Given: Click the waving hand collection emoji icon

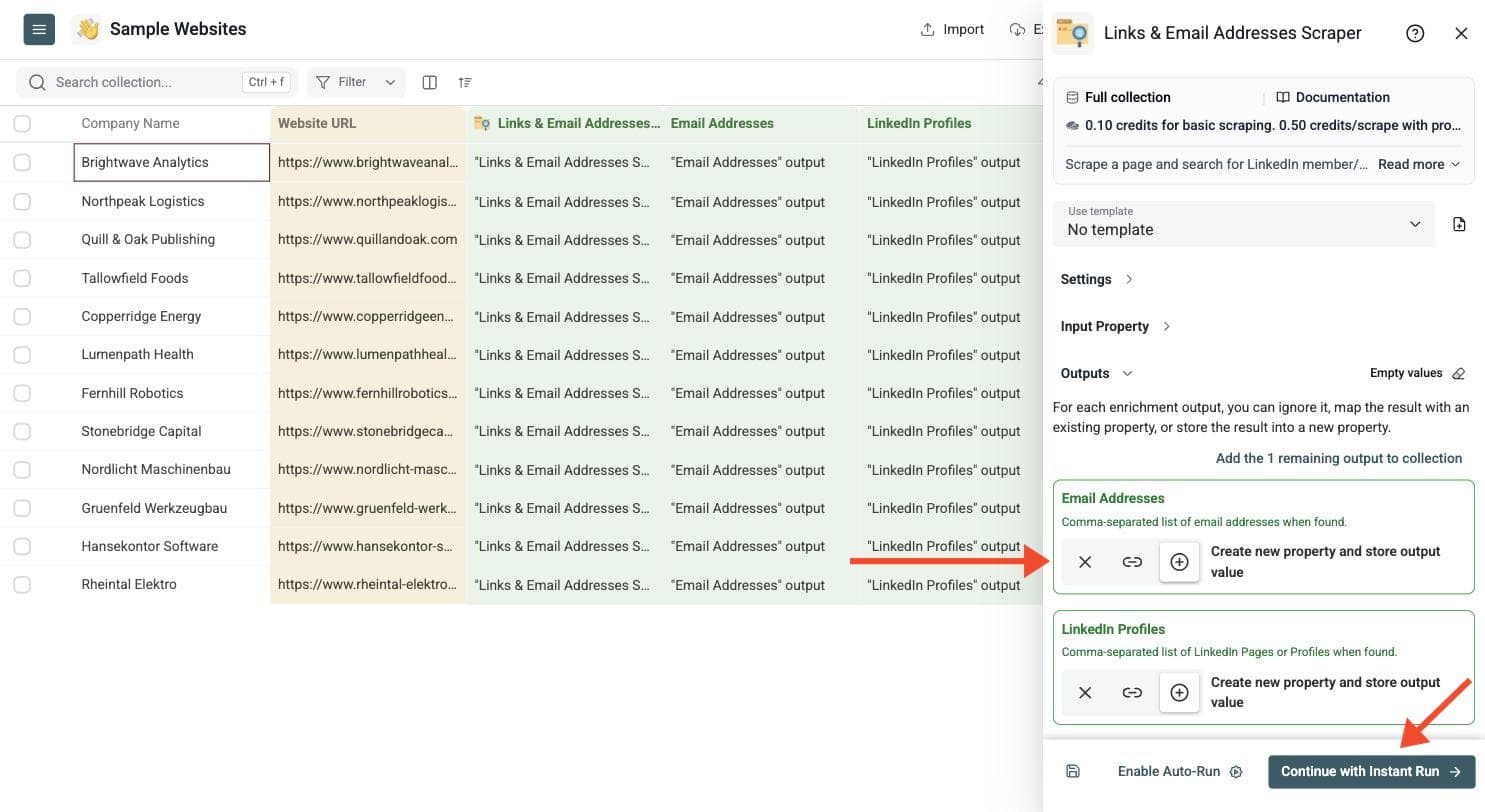Looking at the screenshot, I should 88,29.
